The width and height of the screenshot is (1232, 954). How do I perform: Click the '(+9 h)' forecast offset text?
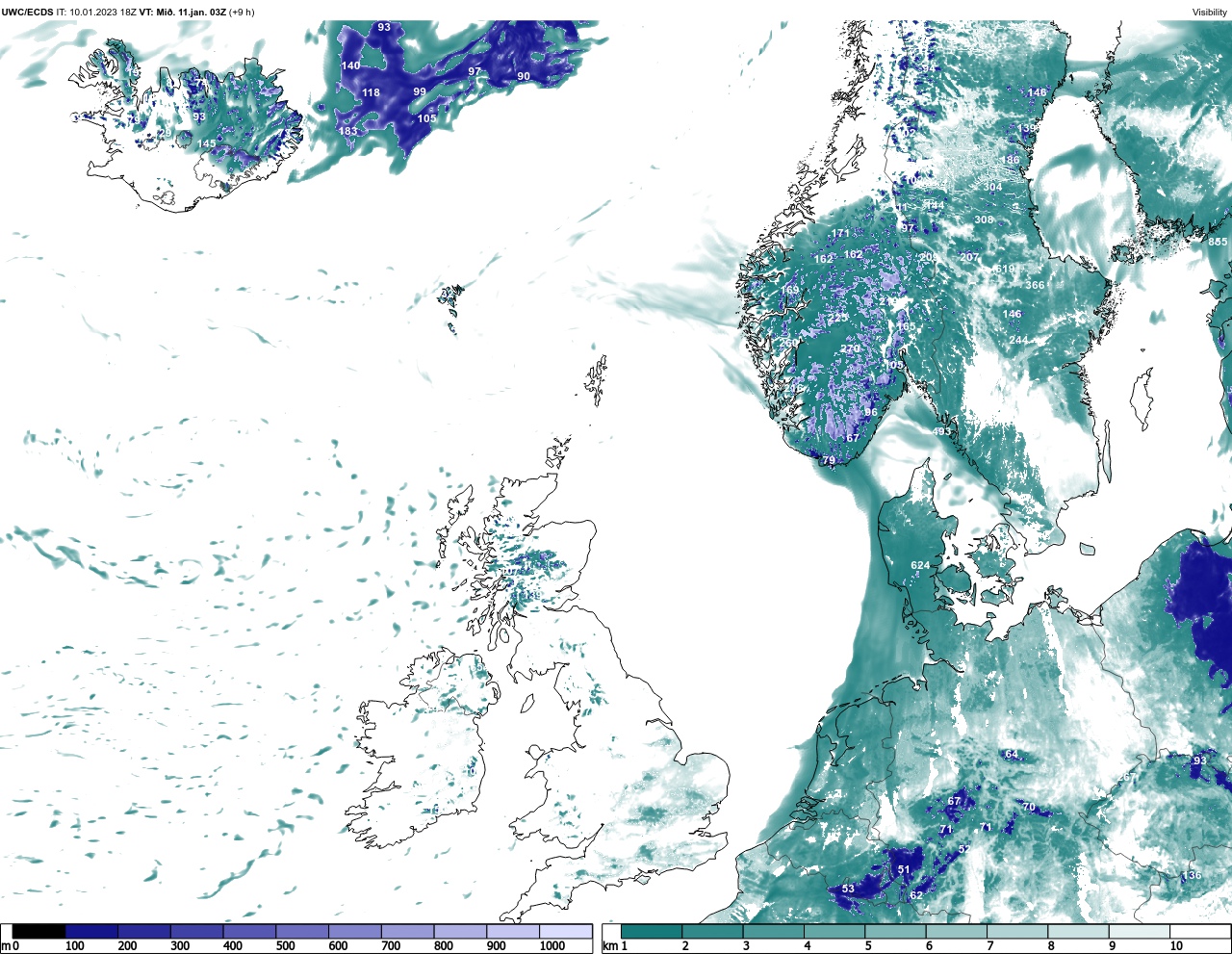point(243,12)
